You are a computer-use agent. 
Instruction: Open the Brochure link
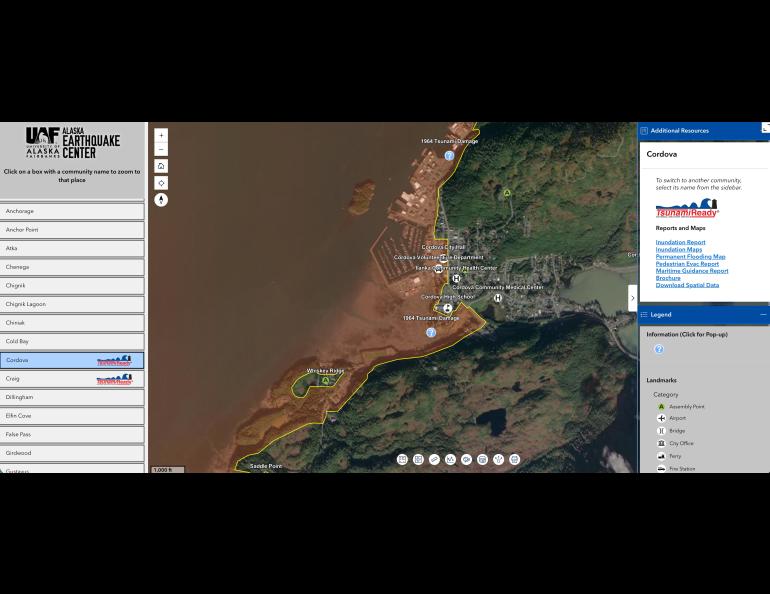668,278
